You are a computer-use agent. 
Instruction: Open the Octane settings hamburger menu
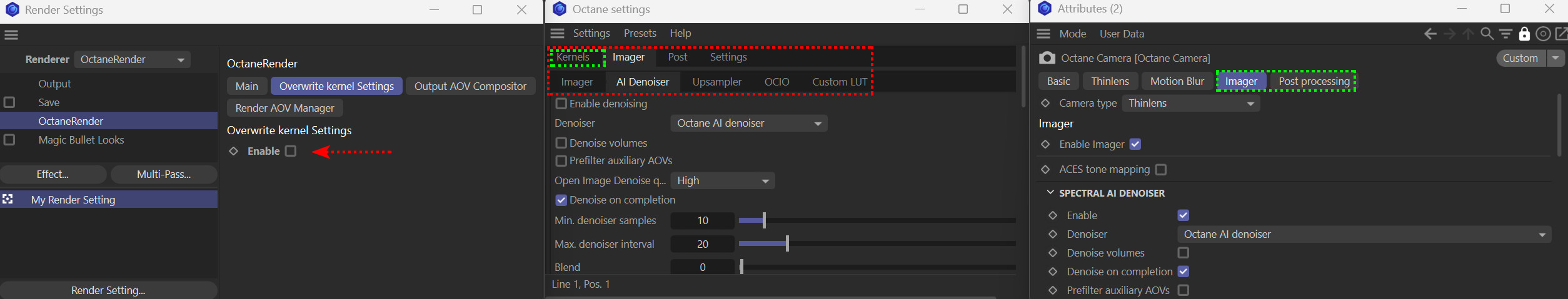coord(558,33)
